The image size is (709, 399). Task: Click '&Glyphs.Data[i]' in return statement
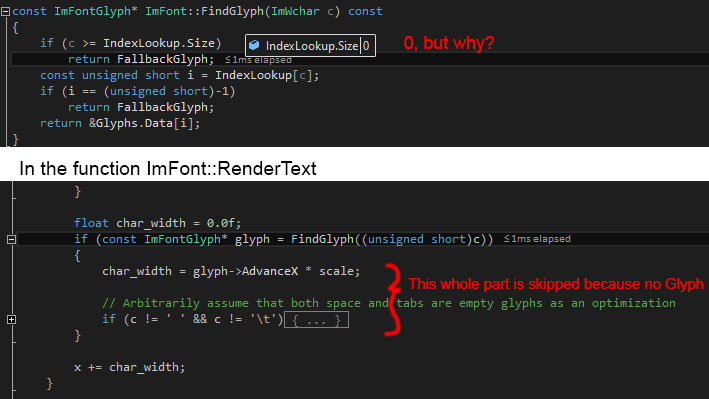[x=142, y=123]
